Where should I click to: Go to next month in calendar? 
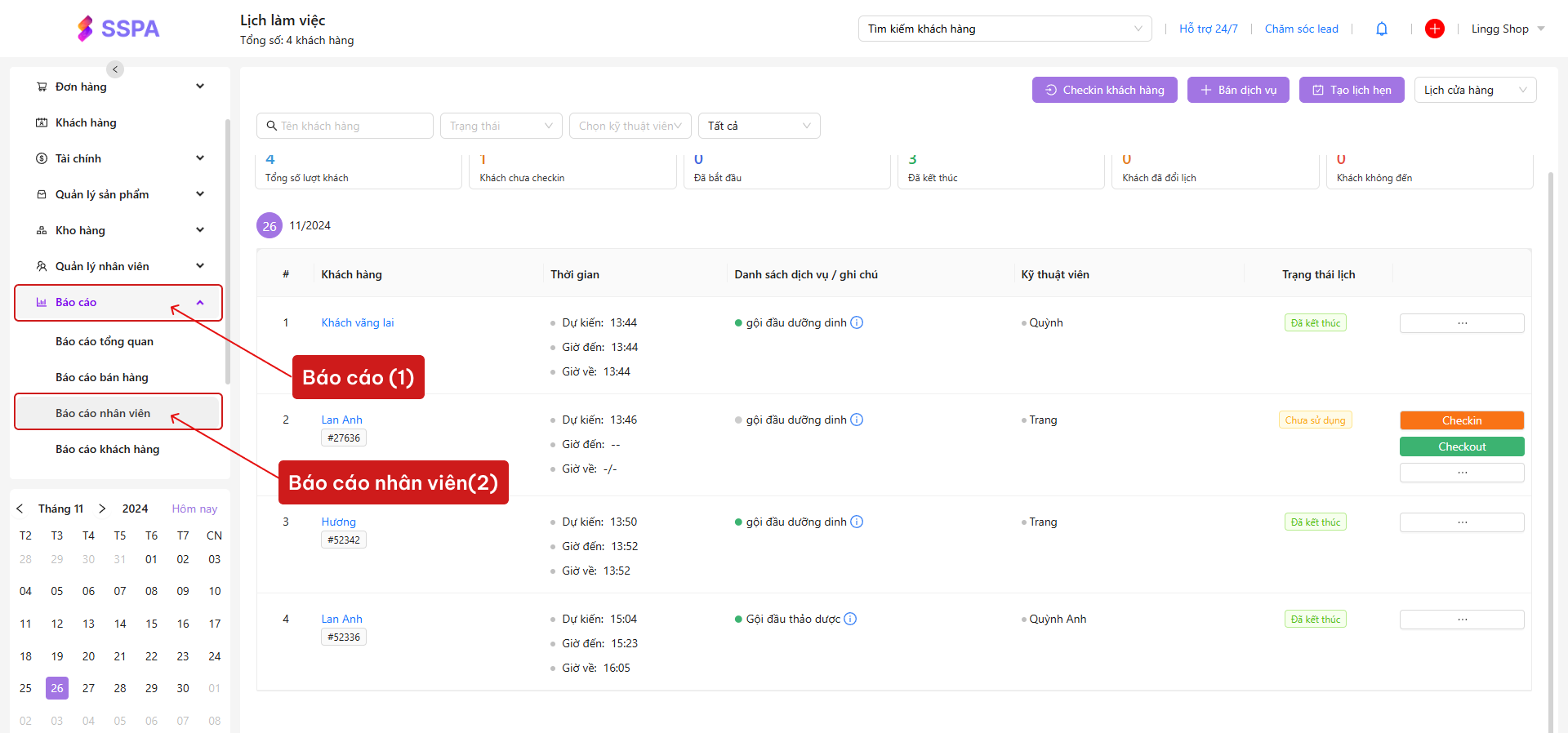(102, 509)
